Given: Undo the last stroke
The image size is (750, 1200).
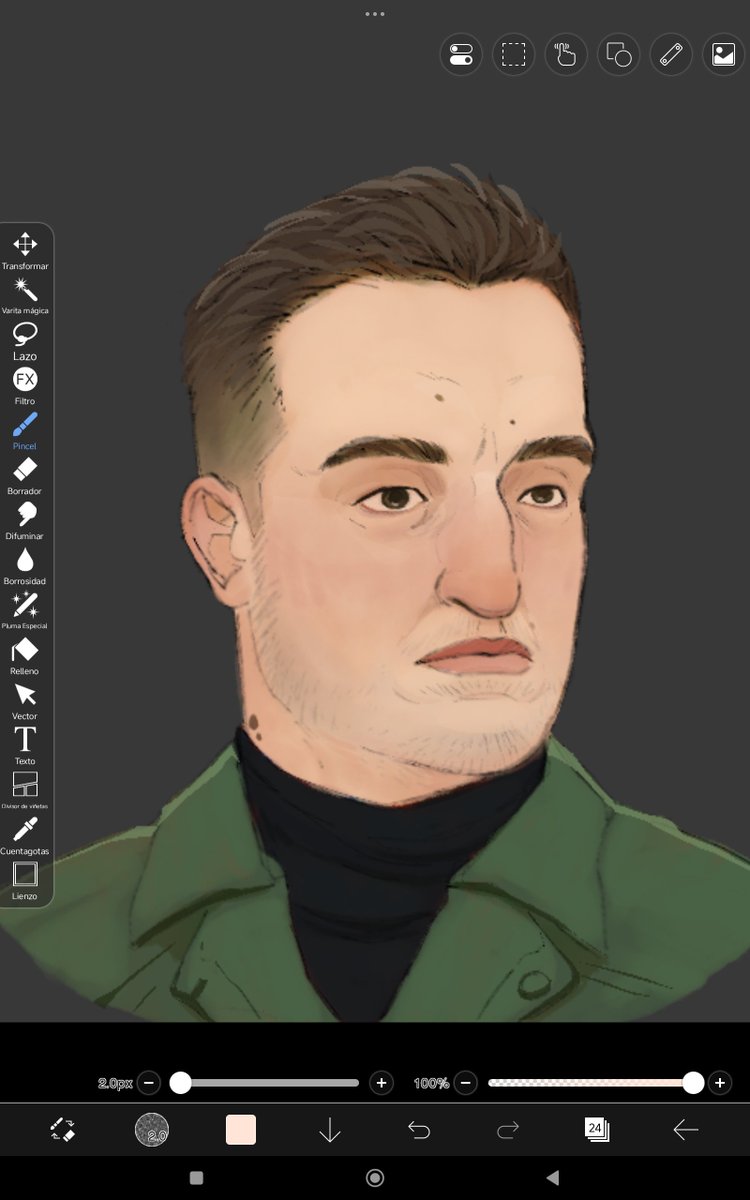Looking at the screenshot, I should tap(419, 1130).
